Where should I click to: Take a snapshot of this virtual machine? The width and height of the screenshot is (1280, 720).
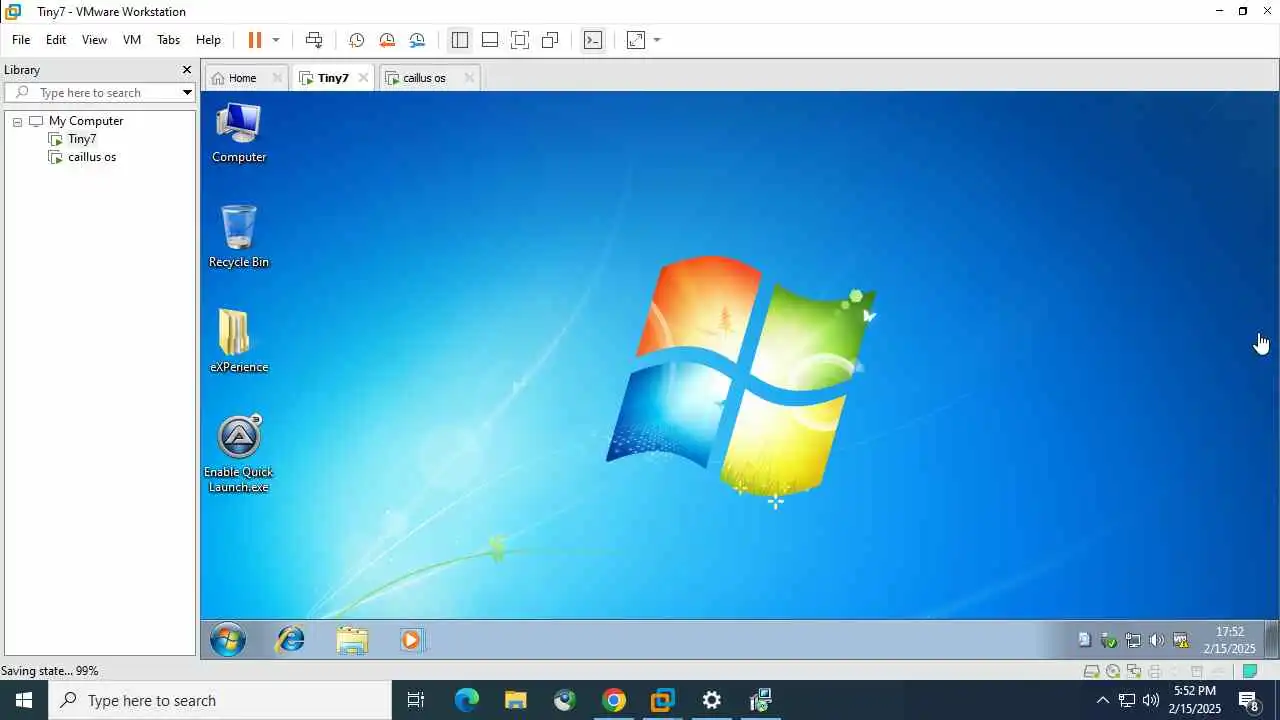pos(356,40)
